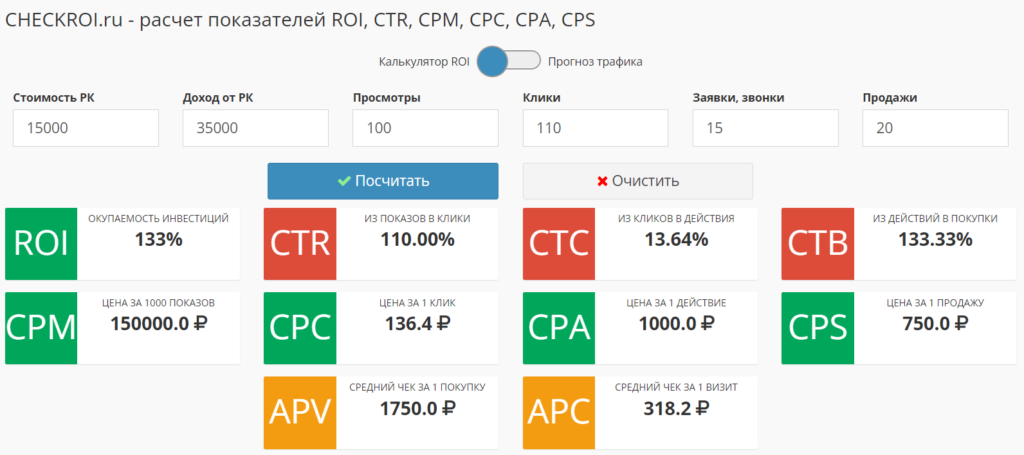Focus the Стоимость РК input field

coord(86,128)
